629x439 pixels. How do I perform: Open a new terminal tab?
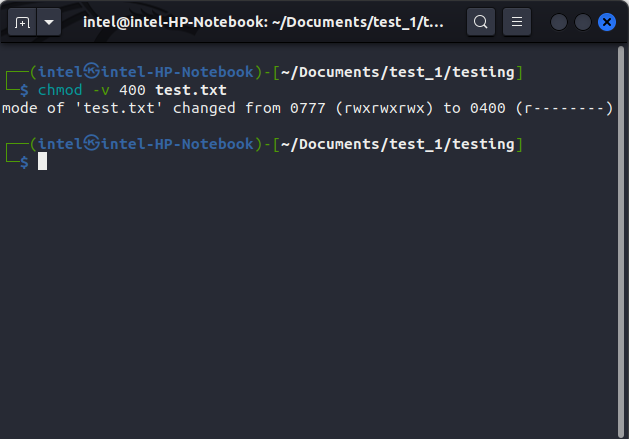pyautogui.click(x=20, y=22)
